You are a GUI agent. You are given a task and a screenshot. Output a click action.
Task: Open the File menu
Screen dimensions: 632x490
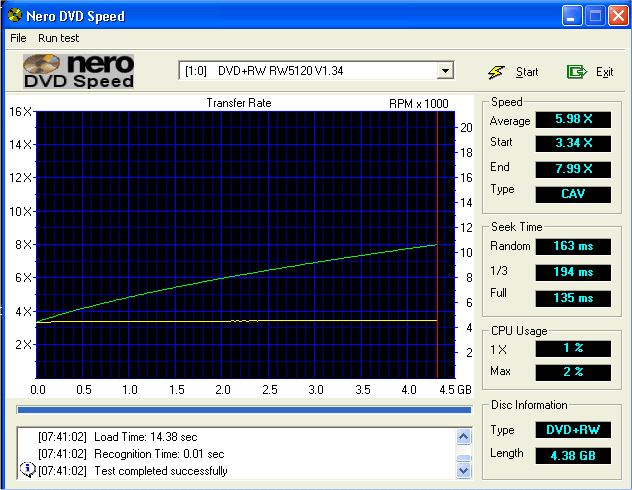coord(18,38)
